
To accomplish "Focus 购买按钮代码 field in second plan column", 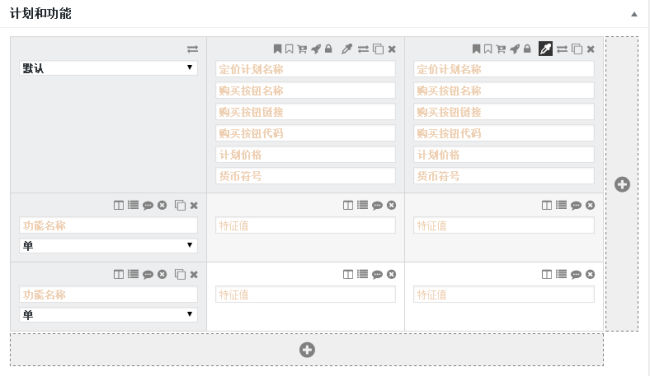I will (x=504, y=133).
